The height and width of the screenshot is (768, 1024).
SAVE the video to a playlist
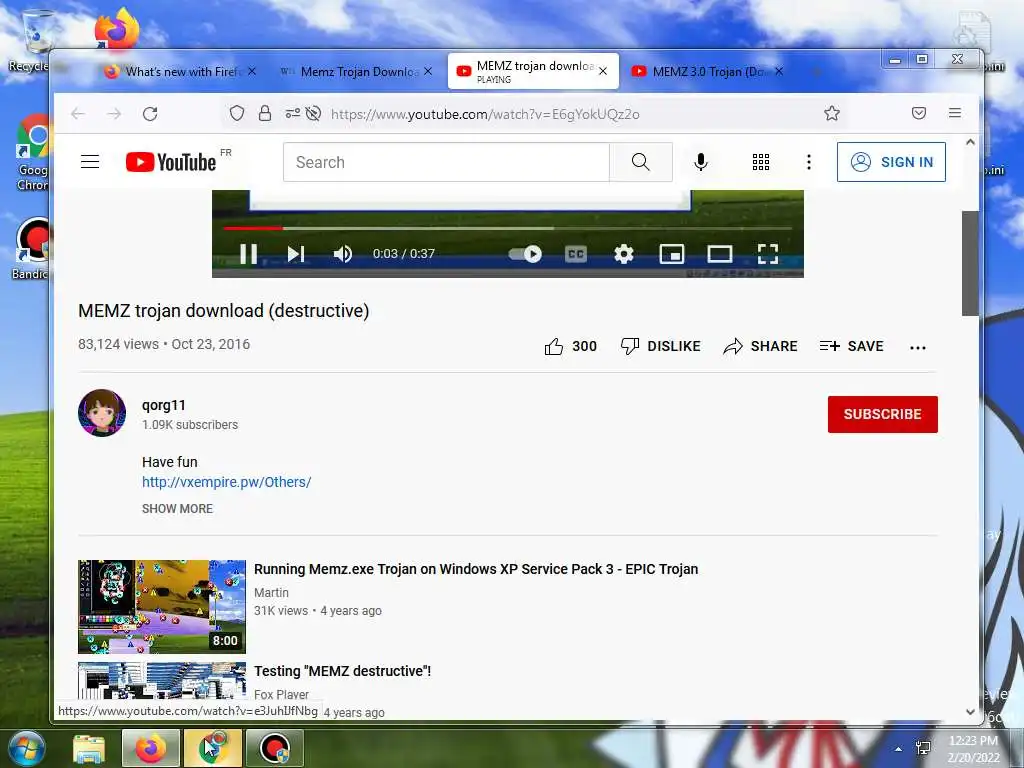pos(852,346)
